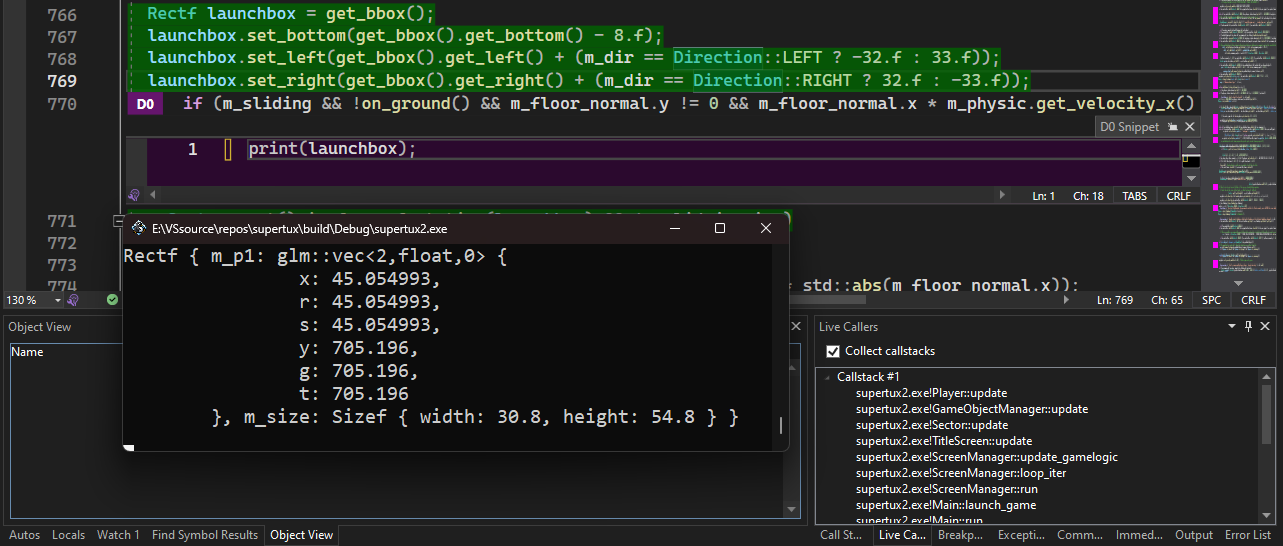1283x546 pixels.
Task: Click the snippet editor's purple refactor icon
Action: tap(134, 195)
